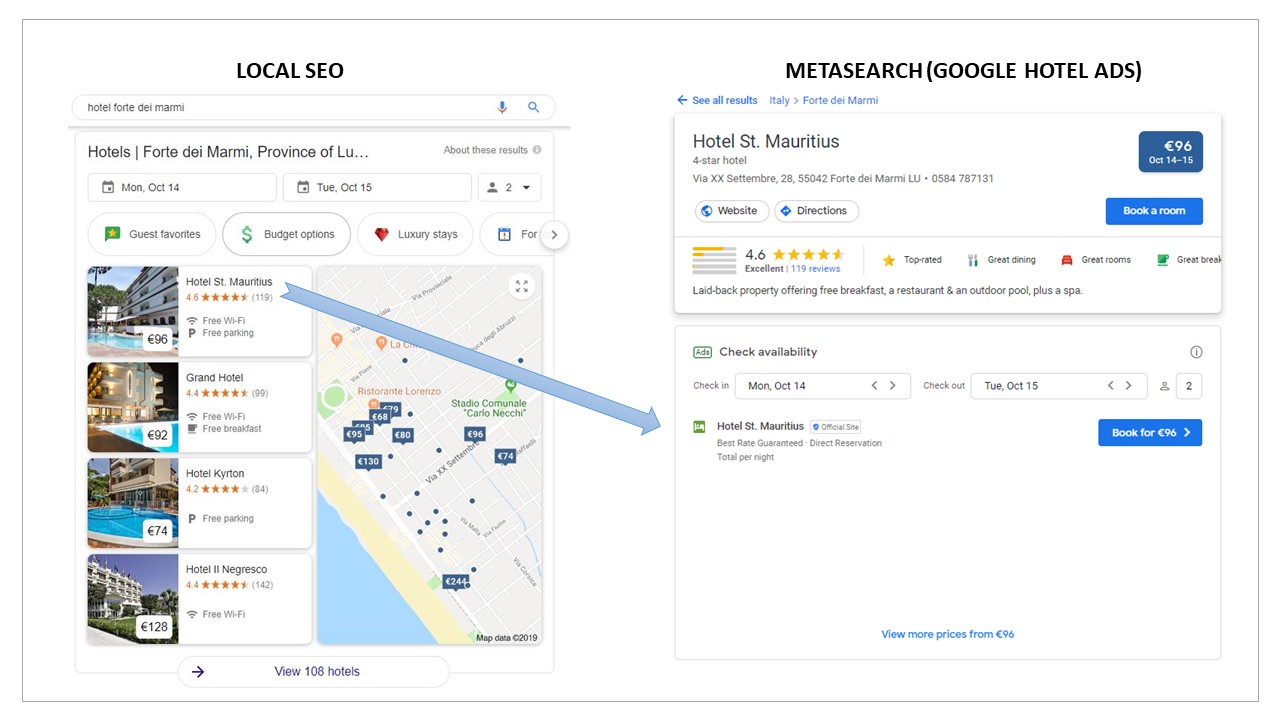Click the €80 price pin on the map
Viewport: 1280px width, 720px height.
click(x=403, y=436)
